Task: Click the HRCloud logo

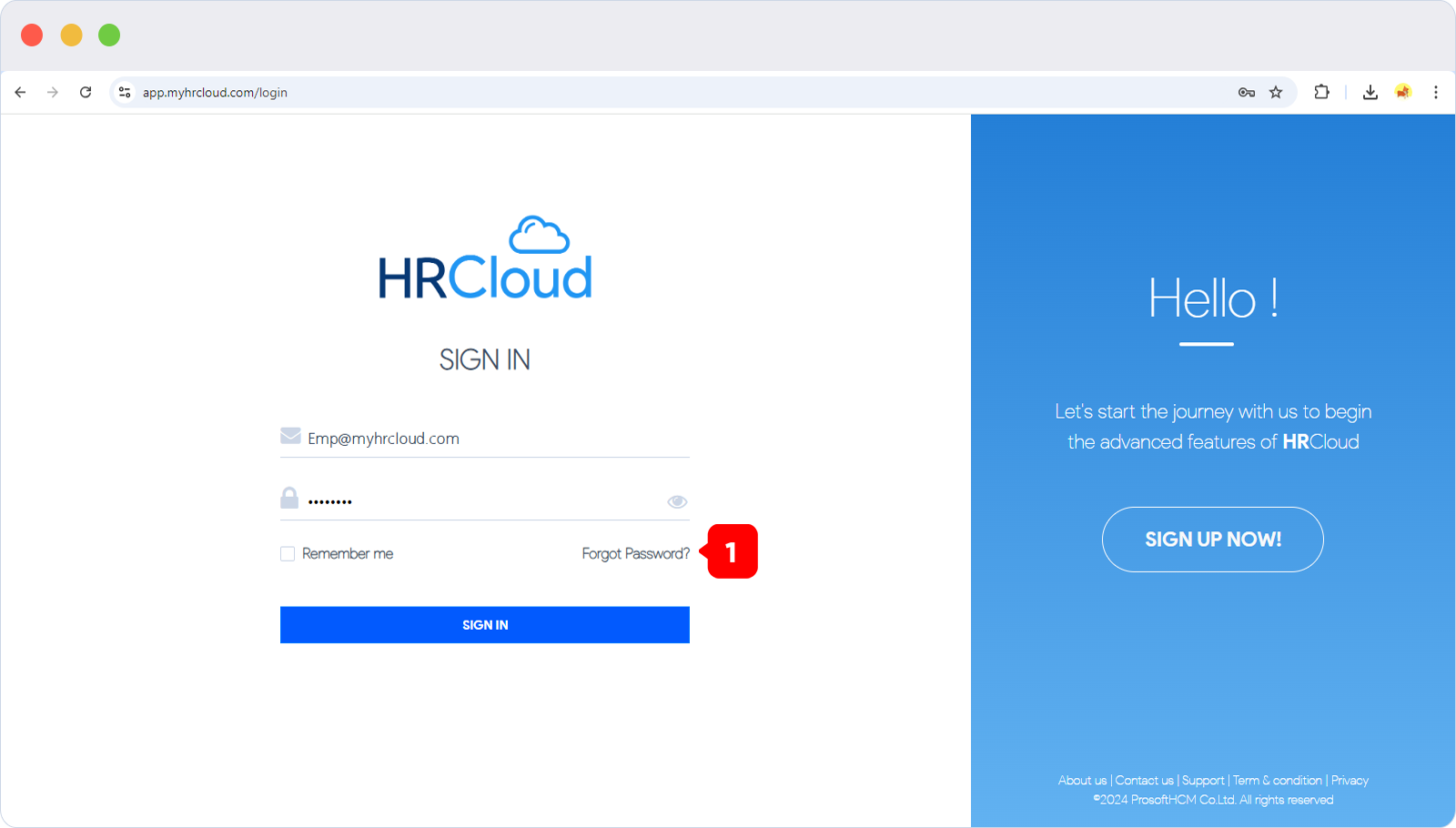Action: (485, 258)
